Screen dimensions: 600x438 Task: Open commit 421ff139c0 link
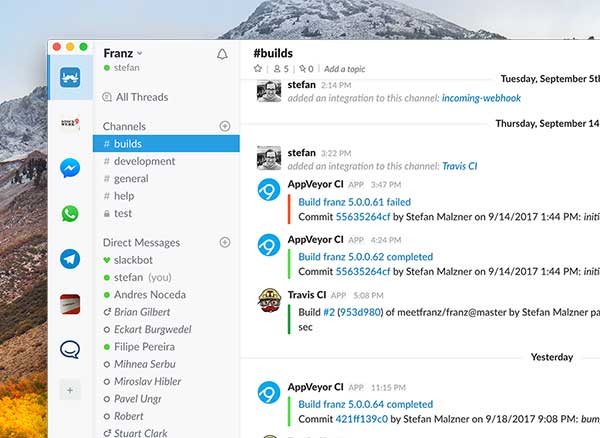click(x=361, y=419)
